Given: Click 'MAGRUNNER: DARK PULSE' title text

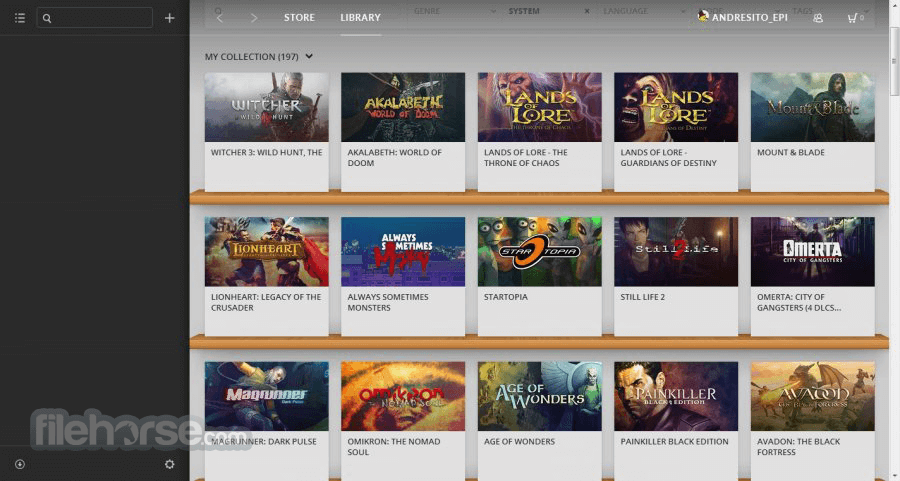Looking at the screenshot, I should 263,442.
